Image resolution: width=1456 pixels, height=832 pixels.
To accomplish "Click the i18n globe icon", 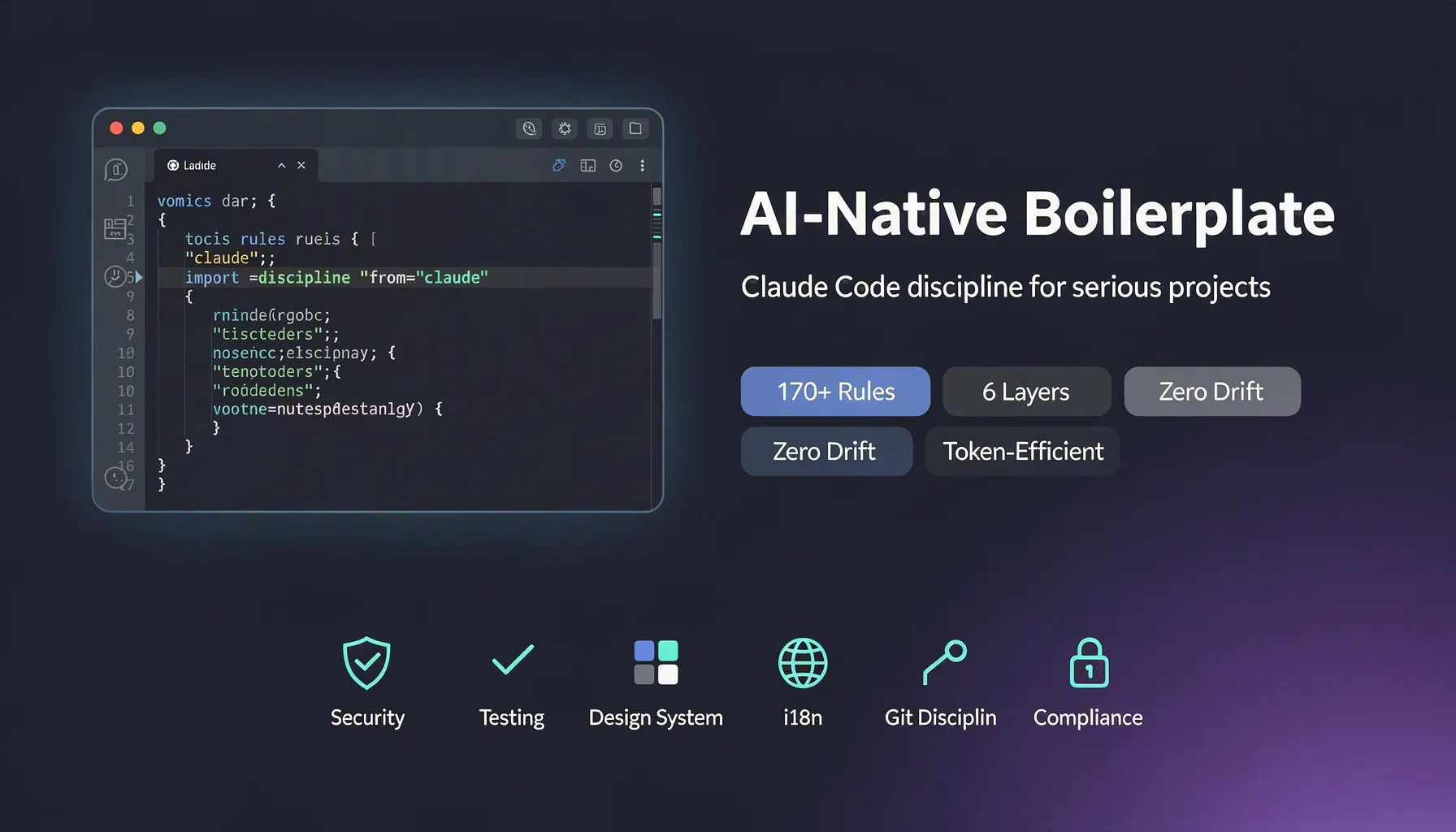I will [803, 663].
